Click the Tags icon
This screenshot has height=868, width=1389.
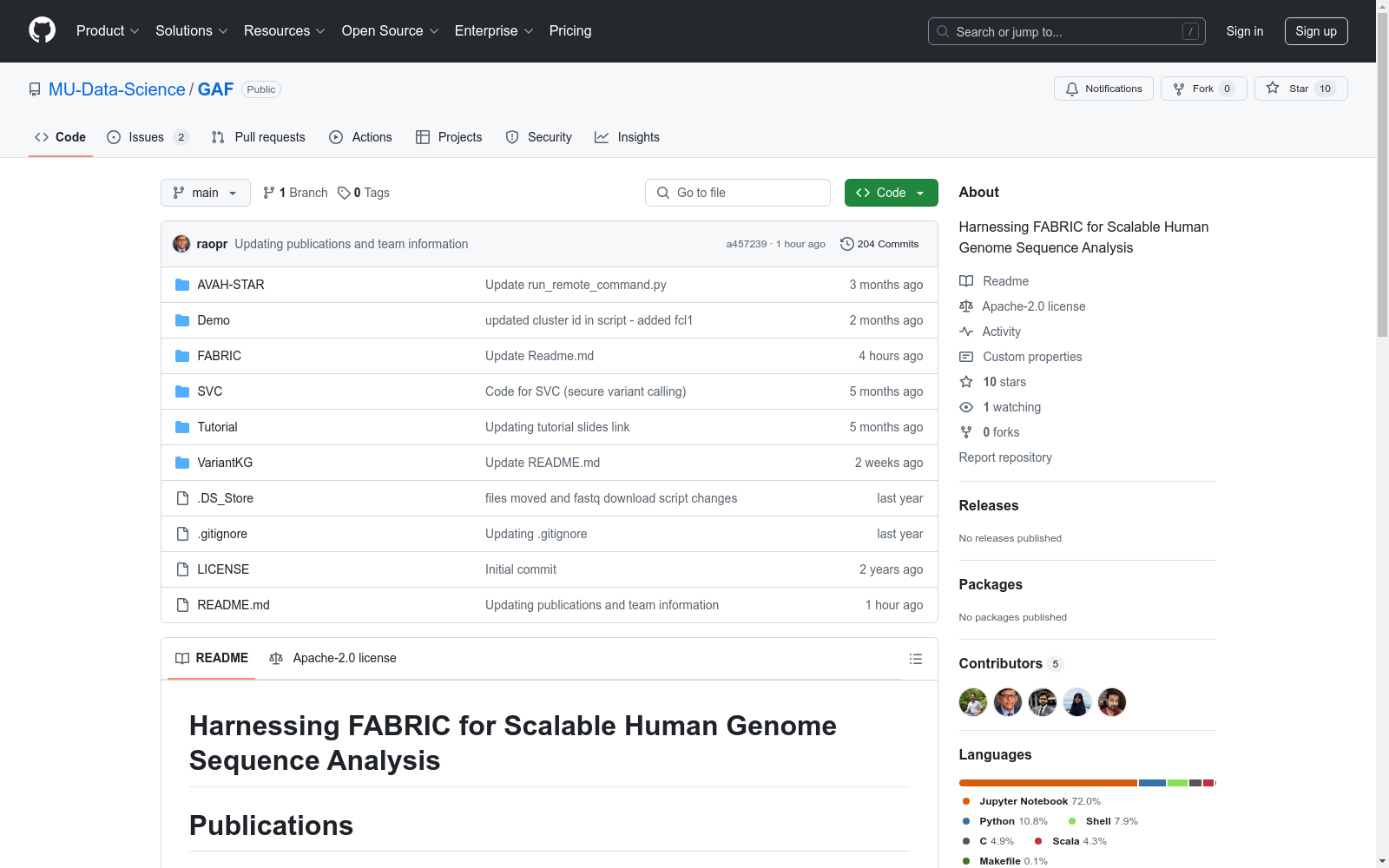pos(344,193)
